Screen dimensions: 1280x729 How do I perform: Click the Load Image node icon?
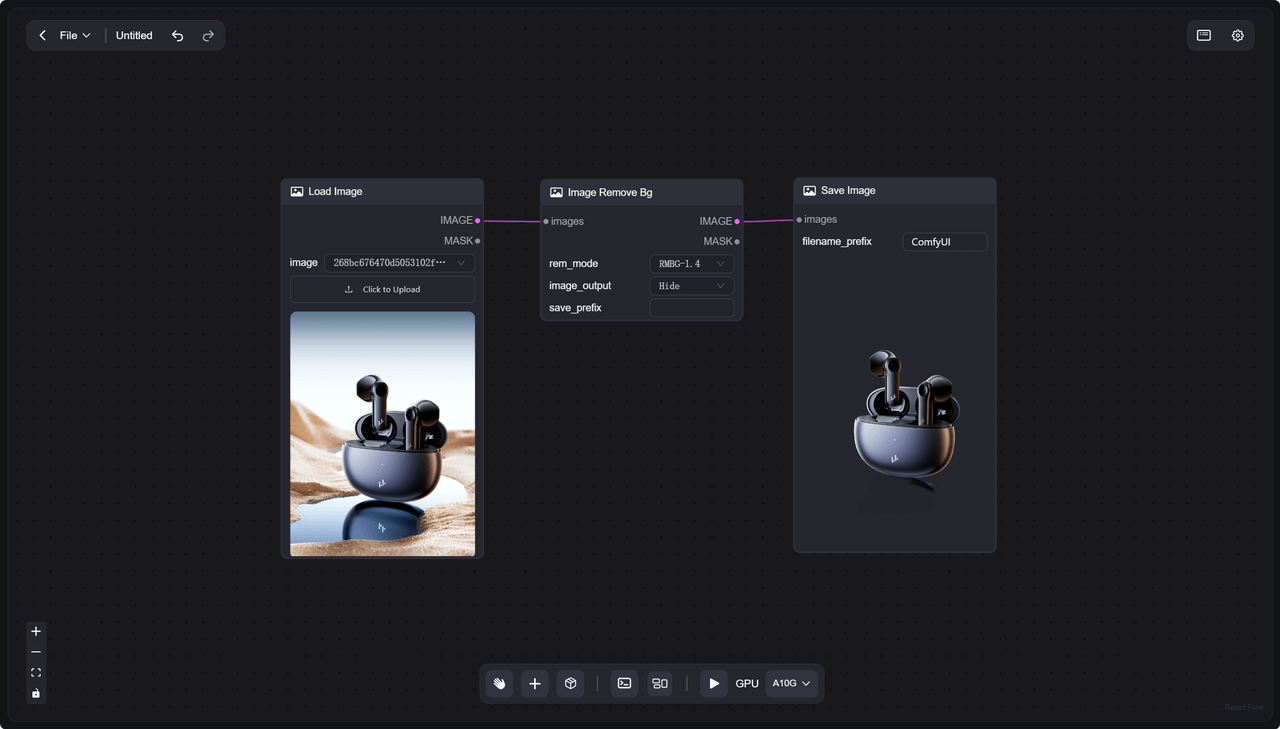point(297,191)
